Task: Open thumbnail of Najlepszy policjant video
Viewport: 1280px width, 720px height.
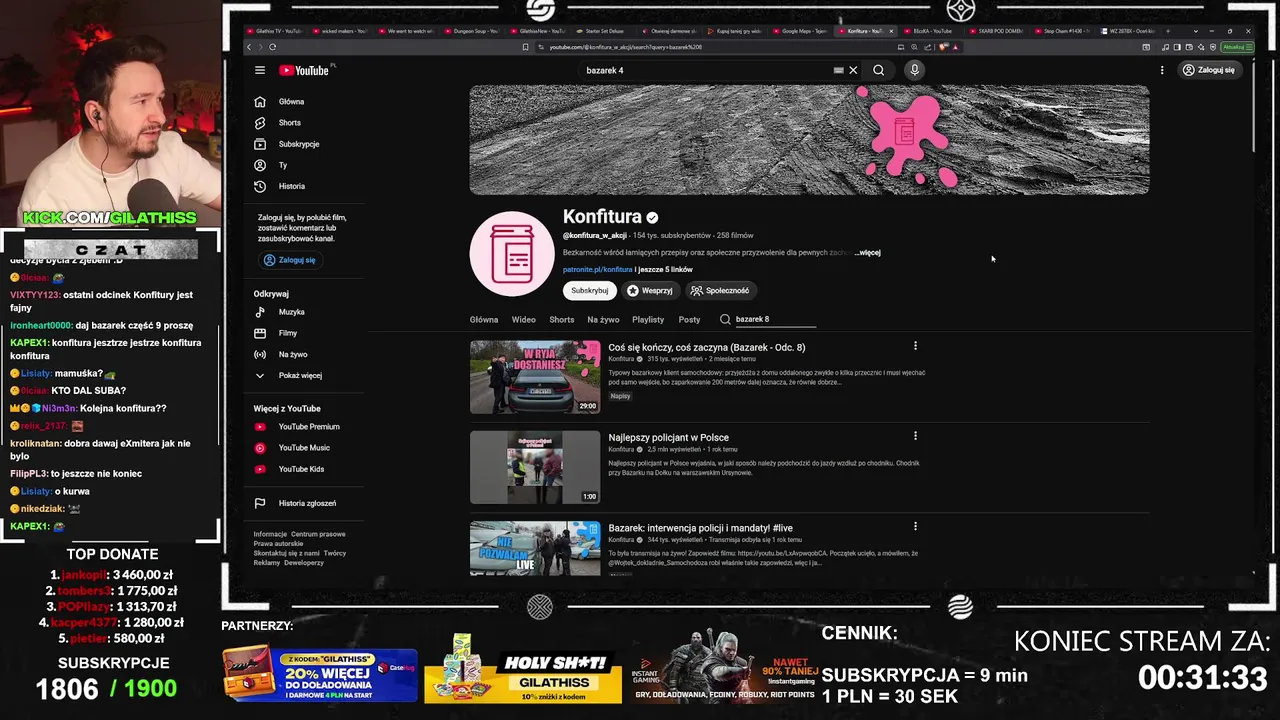Action: coord(535,467)
